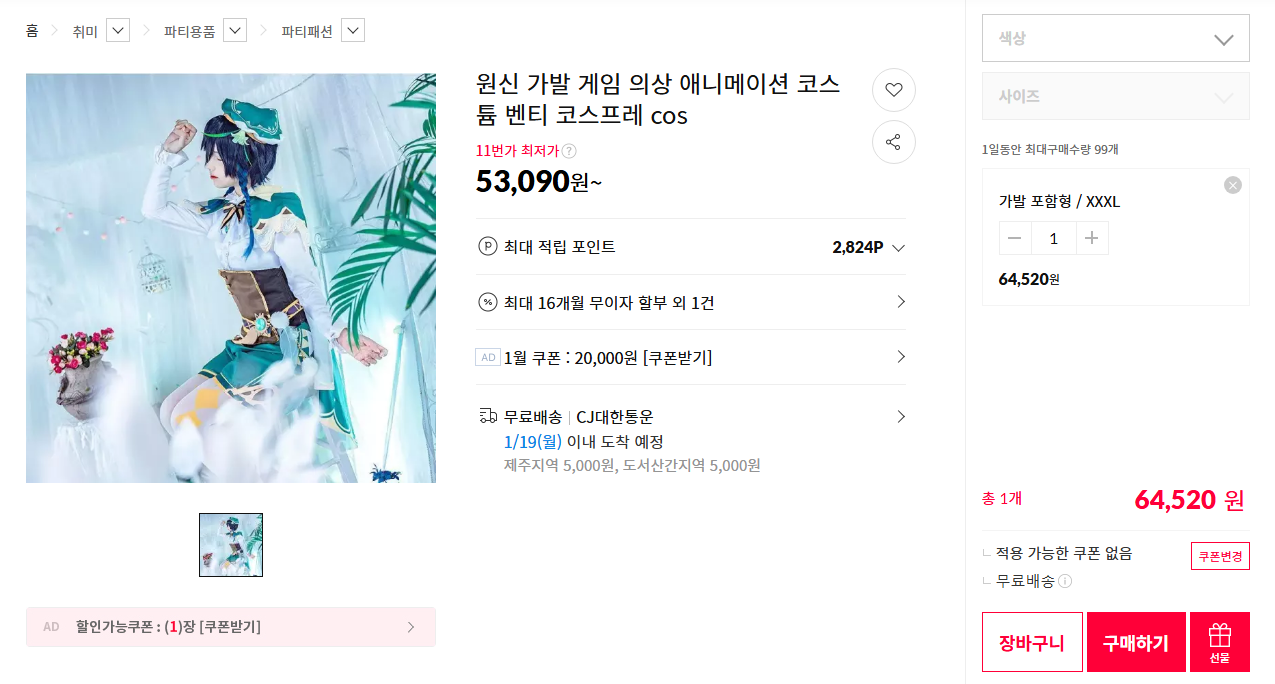Increase quantity with the plus button

coord(1092,238)
